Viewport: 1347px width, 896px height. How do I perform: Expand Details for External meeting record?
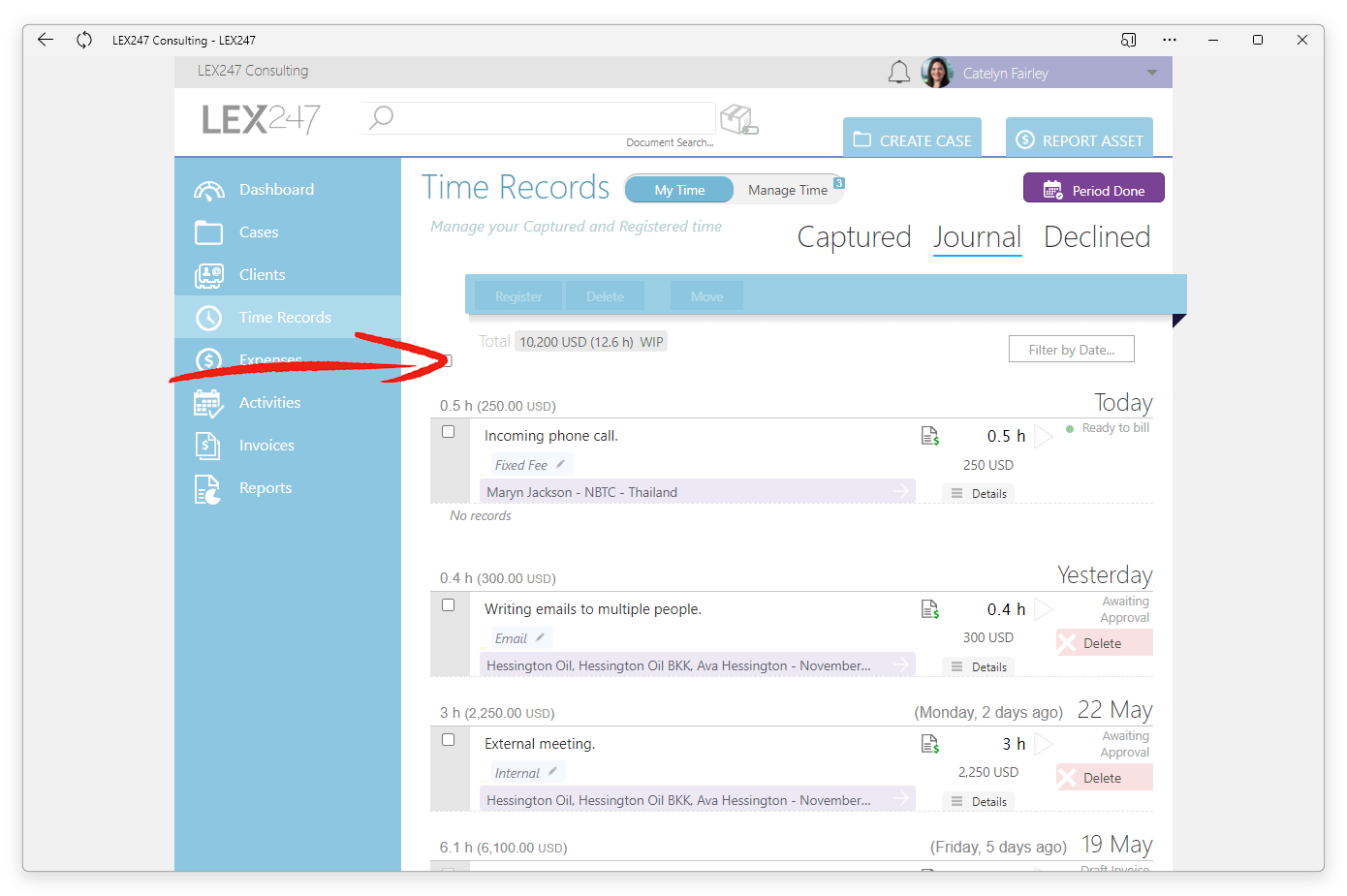979,801
